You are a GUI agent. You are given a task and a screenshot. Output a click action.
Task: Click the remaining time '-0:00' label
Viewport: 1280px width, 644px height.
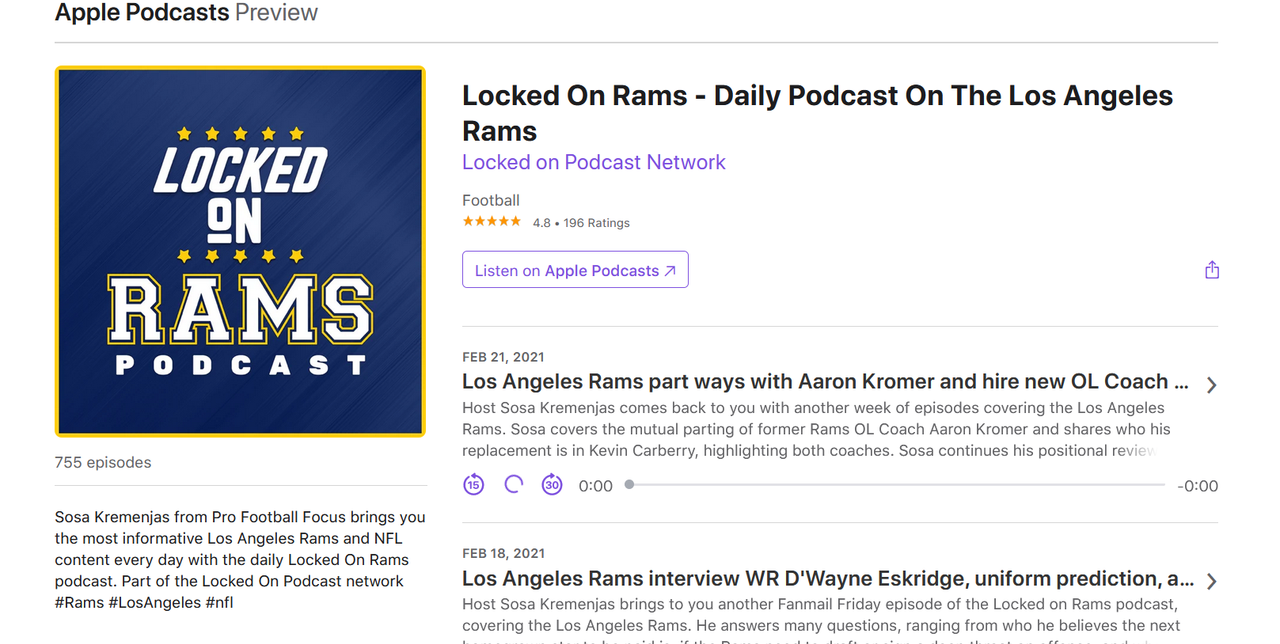(x=1198, y=486)
